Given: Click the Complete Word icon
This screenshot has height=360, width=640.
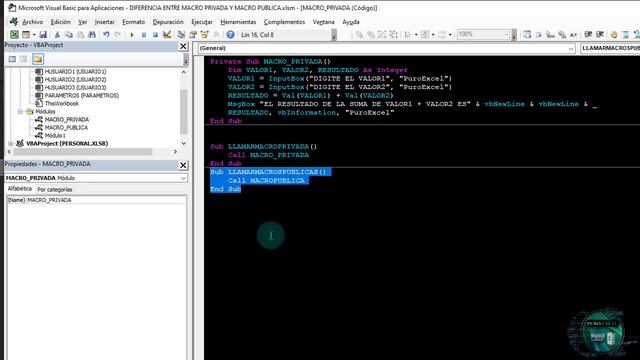Looking at the screenshot, I should point(573,35).
